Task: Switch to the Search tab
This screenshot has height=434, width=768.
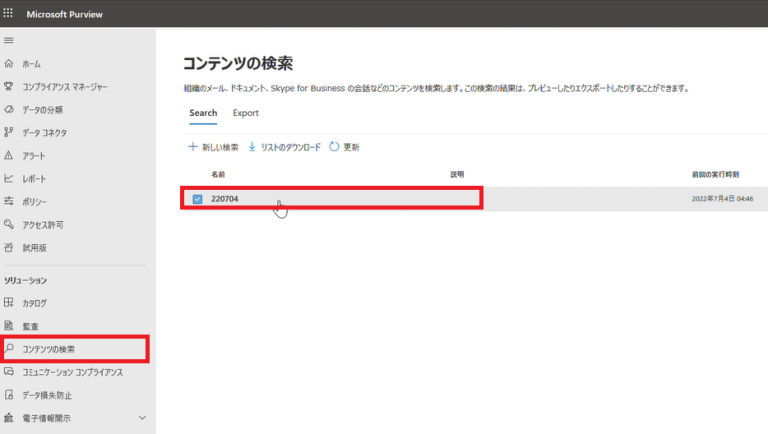Action: point(203,113)
